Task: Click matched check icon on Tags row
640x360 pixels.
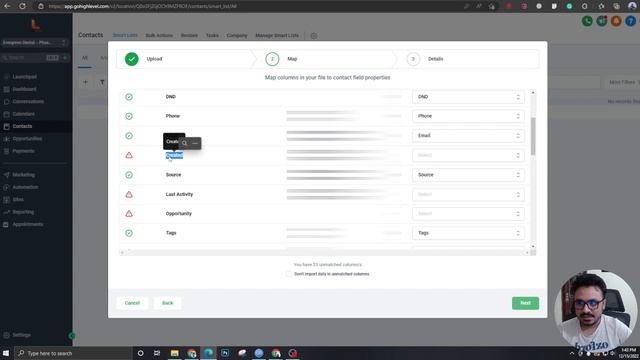Action: pyautogui.click(x=129, y=233)
